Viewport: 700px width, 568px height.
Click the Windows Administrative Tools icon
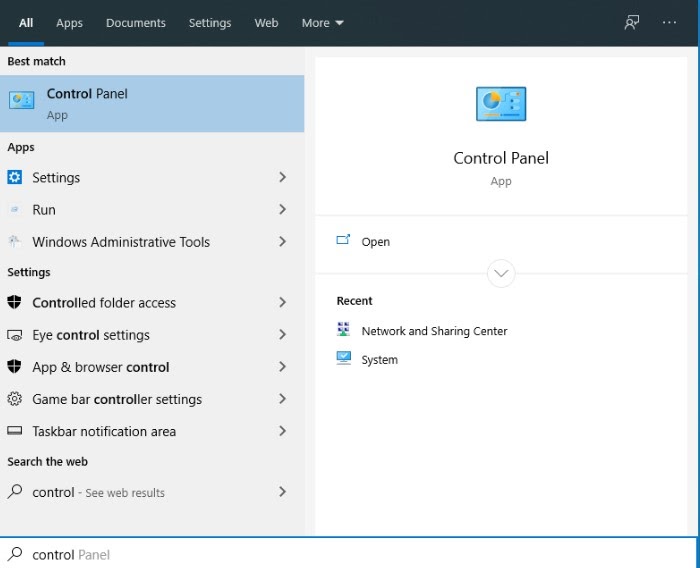[x=14, y=242]
